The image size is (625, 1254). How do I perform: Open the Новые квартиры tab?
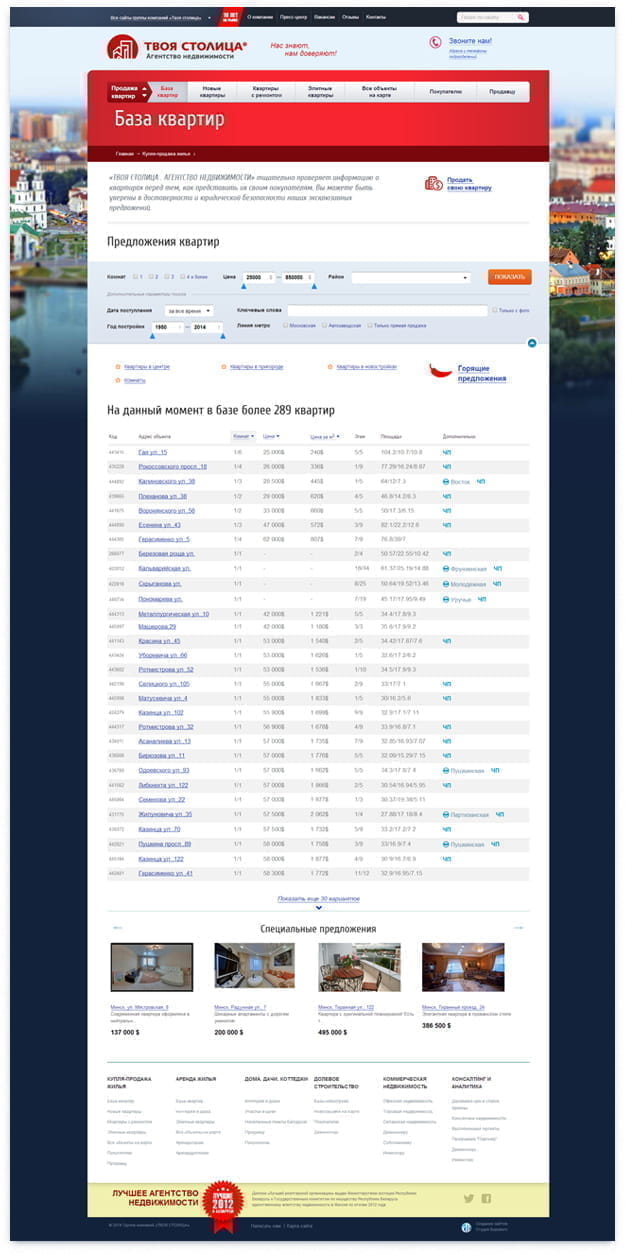[212, 92]
